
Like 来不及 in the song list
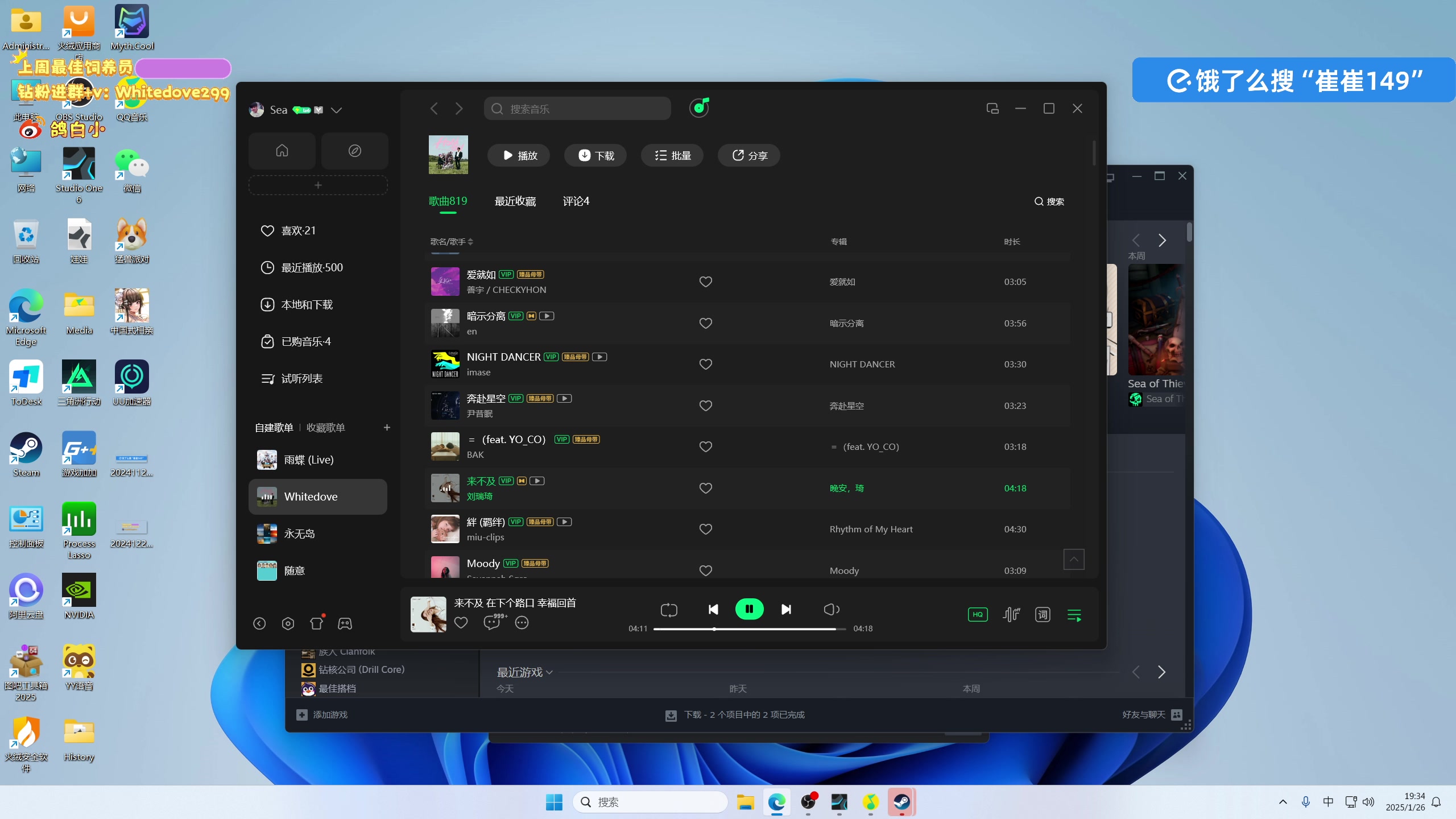click(x=706, y=489)
